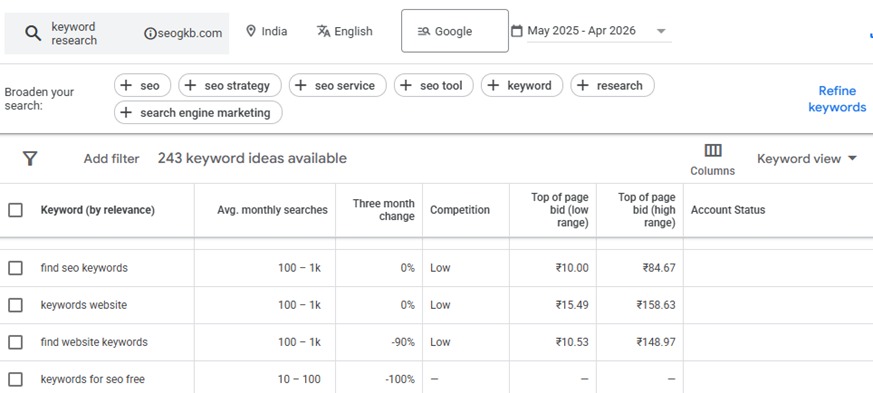This screenshot has width=873, height=393.
Task: Click the plus icon on seo strategy chip
Action: pyautogui.click(x=190, y=86)
